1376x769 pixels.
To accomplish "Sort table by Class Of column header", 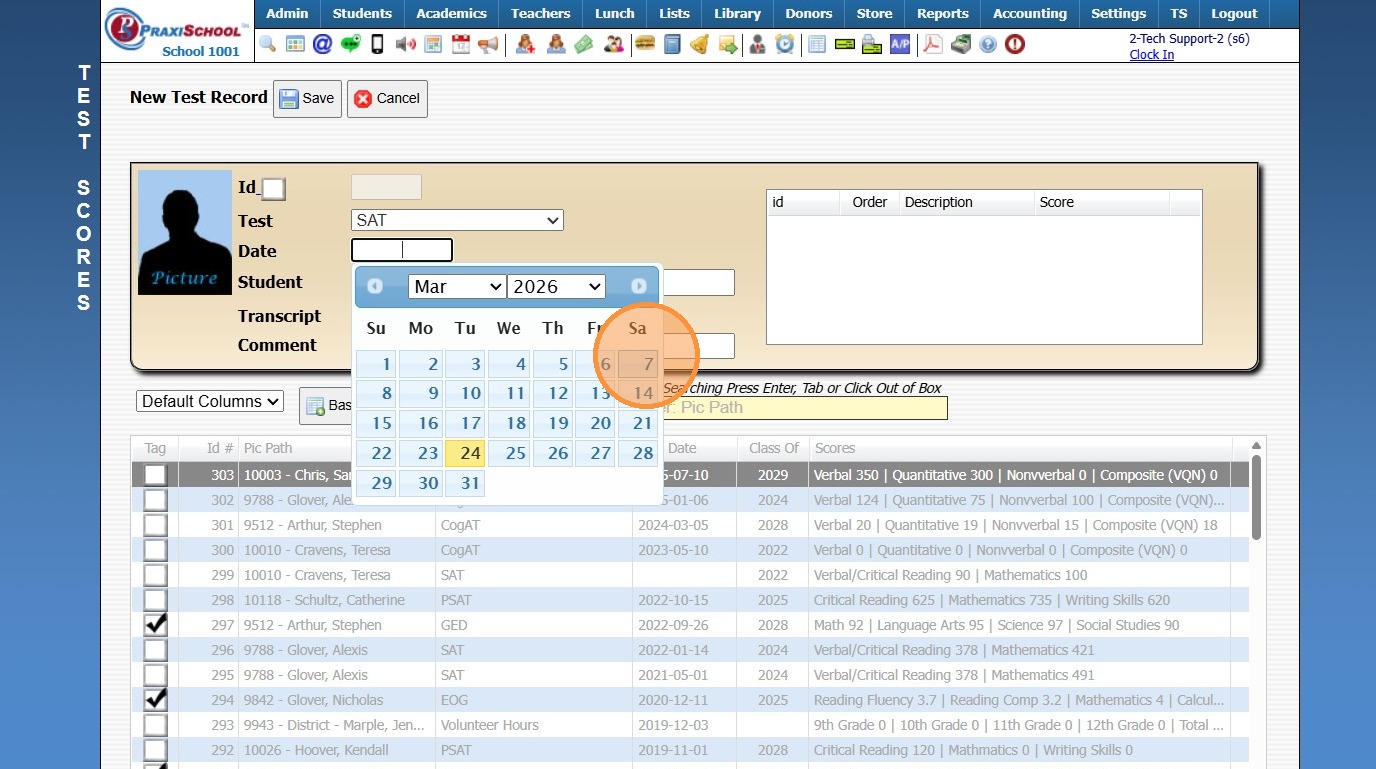I will [773, 448].
